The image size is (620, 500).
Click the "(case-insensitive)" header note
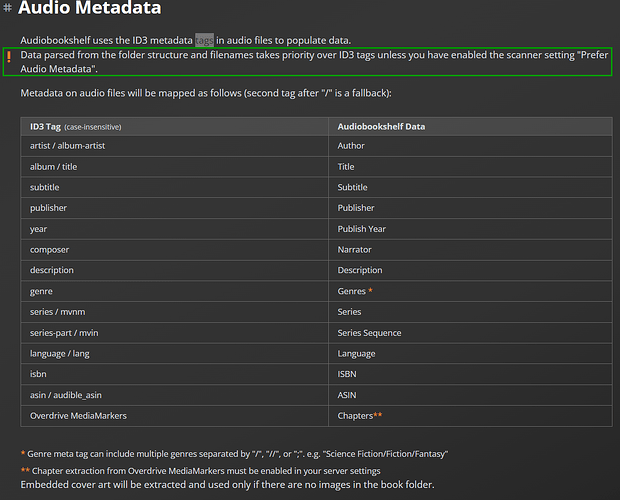93,127
